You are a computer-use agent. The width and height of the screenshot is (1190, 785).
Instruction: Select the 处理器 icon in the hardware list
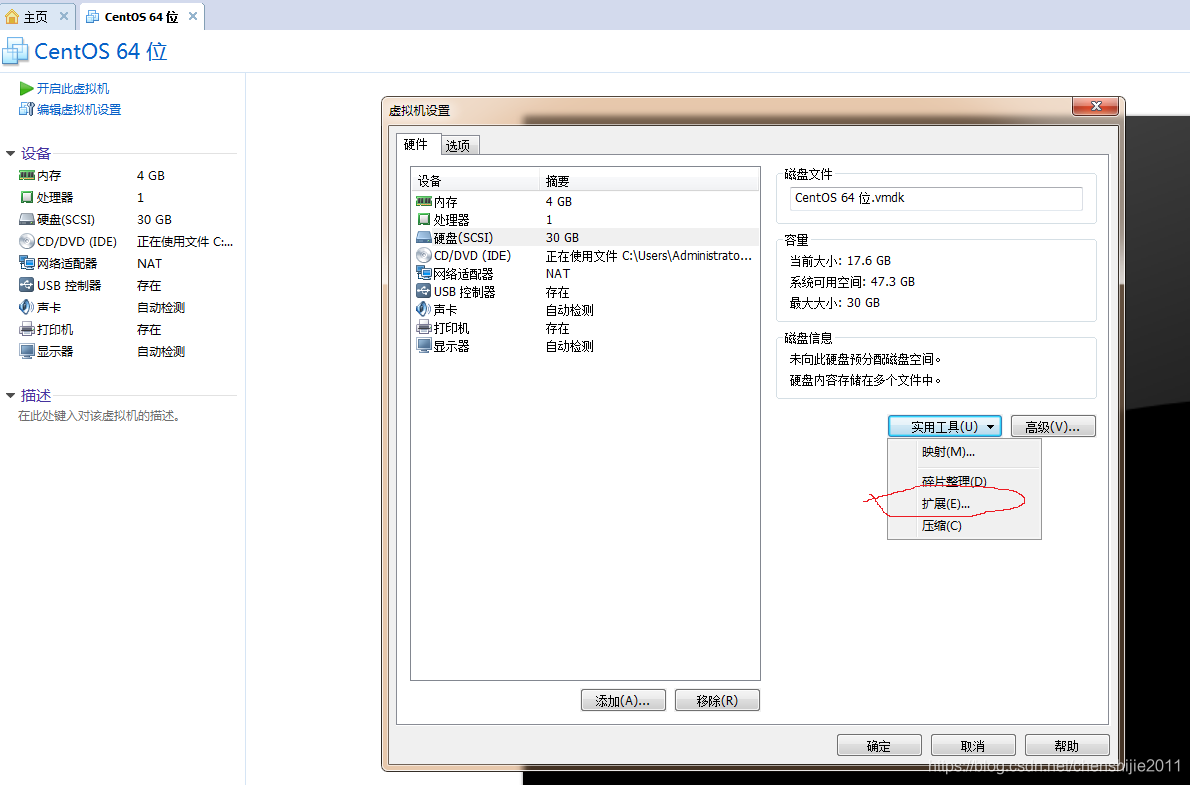(424, 219)
